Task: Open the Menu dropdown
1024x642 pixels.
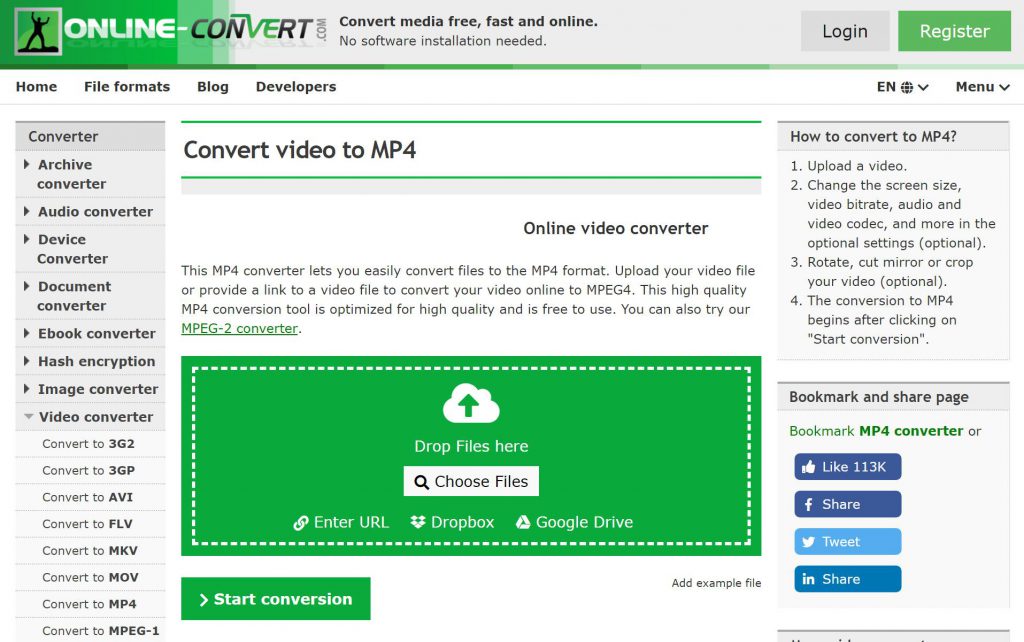Action: [x=981, y=87]
